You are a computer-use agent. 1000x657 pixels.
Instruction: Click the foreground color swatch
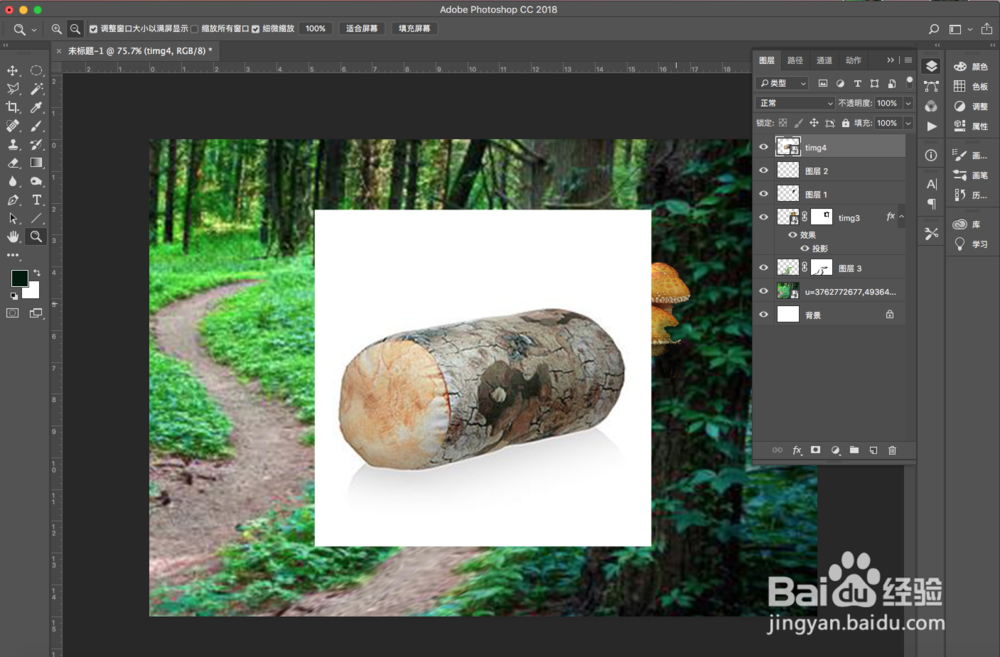19,278
